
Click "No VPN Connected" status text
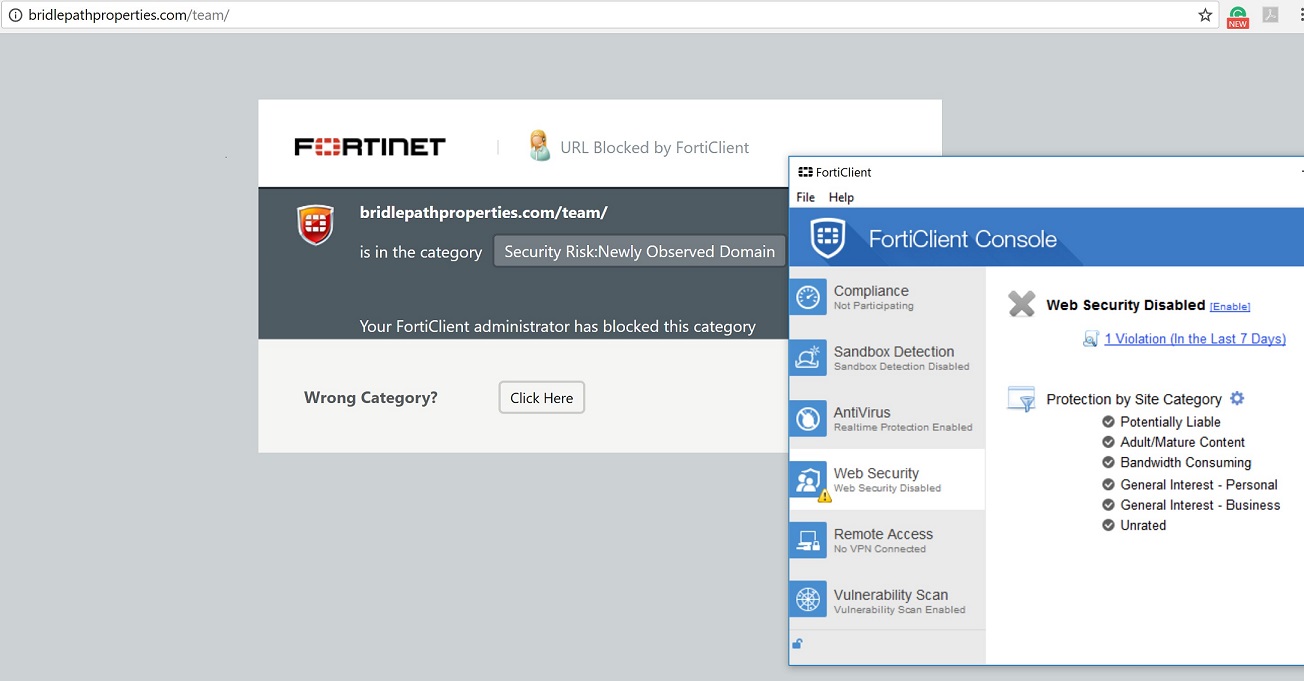point(880,549)
